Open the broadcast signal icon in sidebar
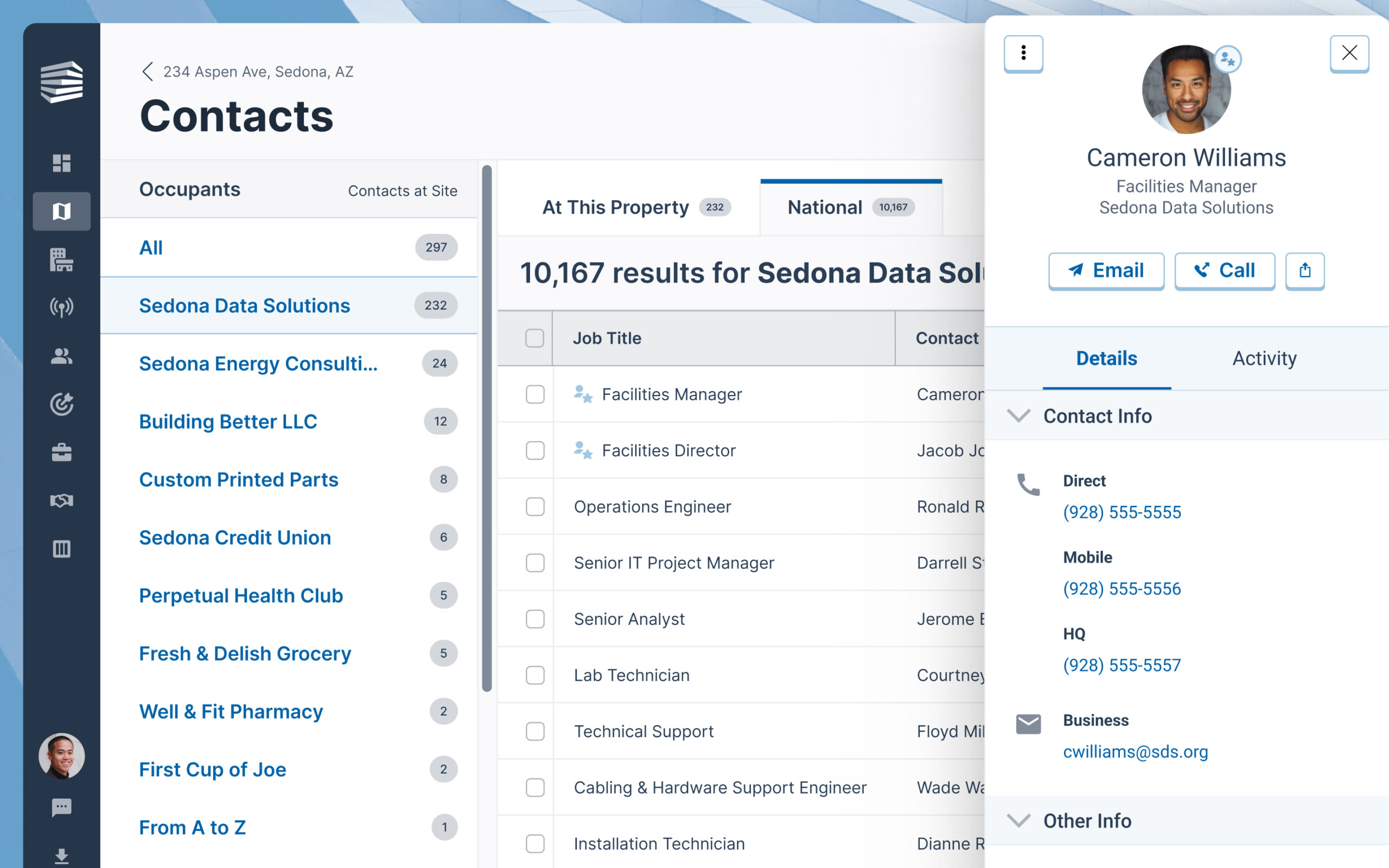Image resolution: width=1389 pixels, height=868 pixels. (x=61, y=308)
